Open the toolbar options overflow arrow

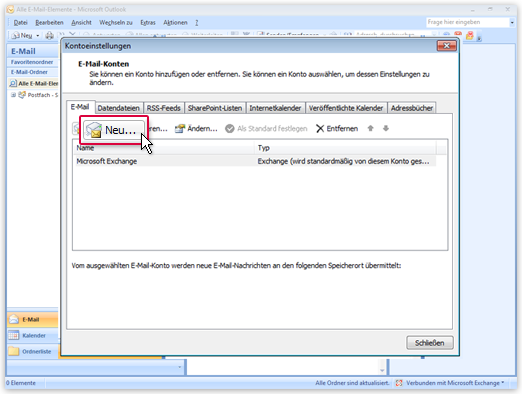(x=479, y=38)
